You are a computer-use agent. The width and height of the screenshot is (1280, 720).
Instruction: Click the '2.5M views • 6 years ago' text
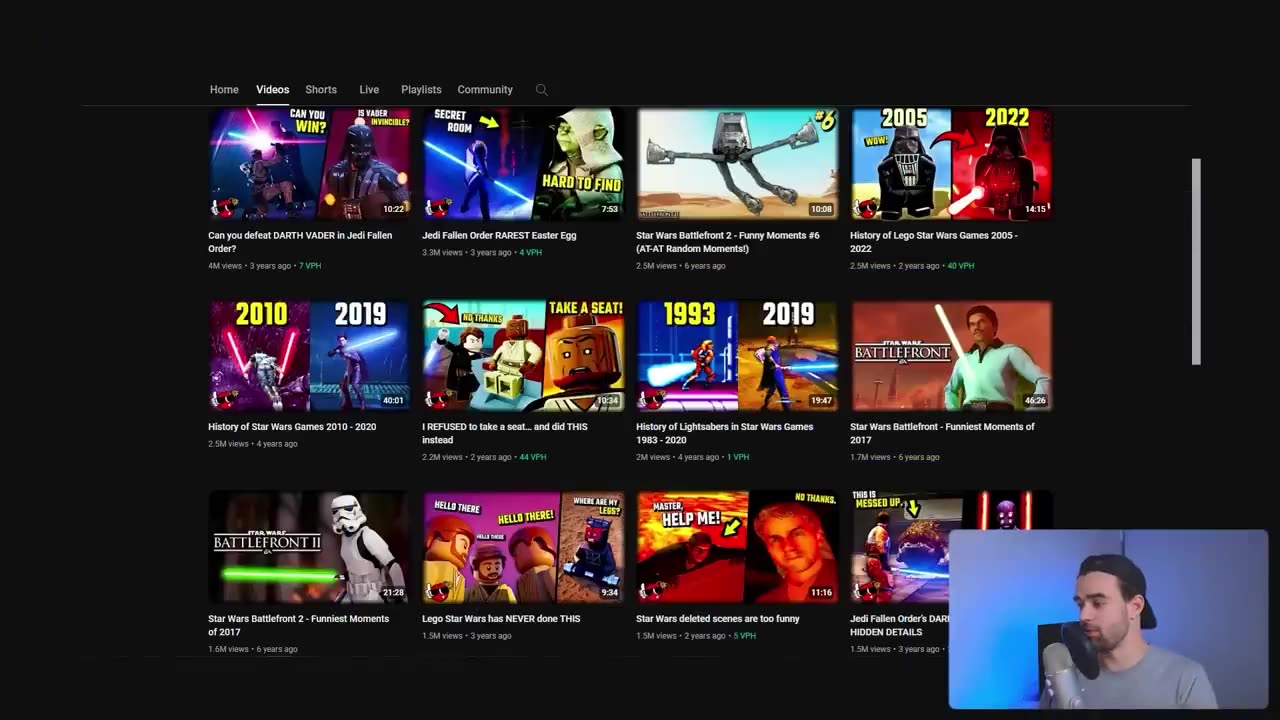(x=681, y=266)
